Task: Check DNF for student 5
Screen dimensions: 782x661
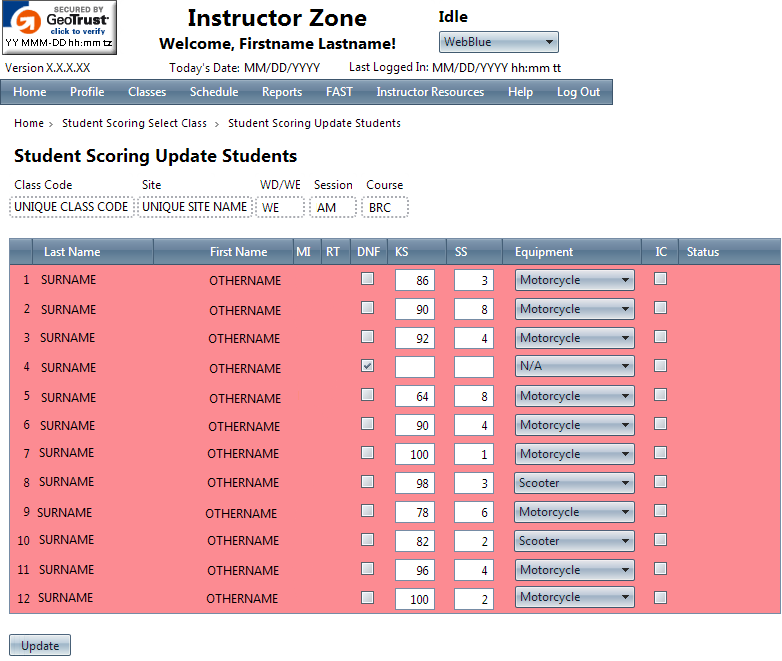Action: (368, 395)
